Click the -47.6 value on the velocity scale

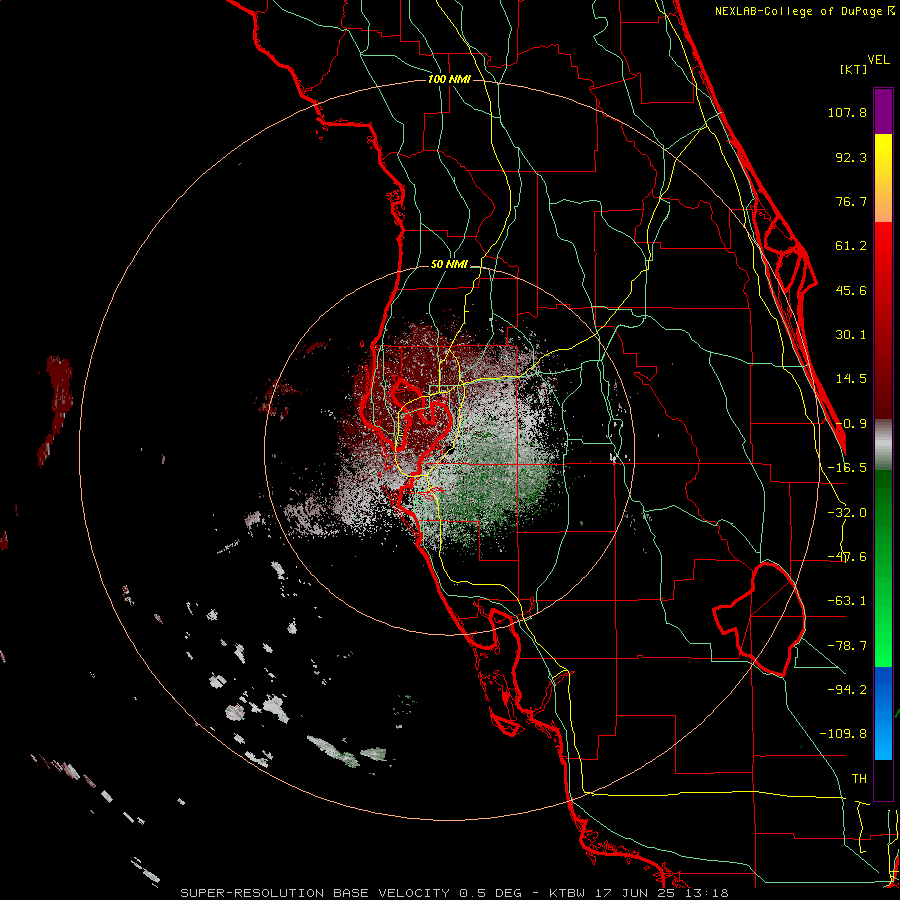pos(847,557)
